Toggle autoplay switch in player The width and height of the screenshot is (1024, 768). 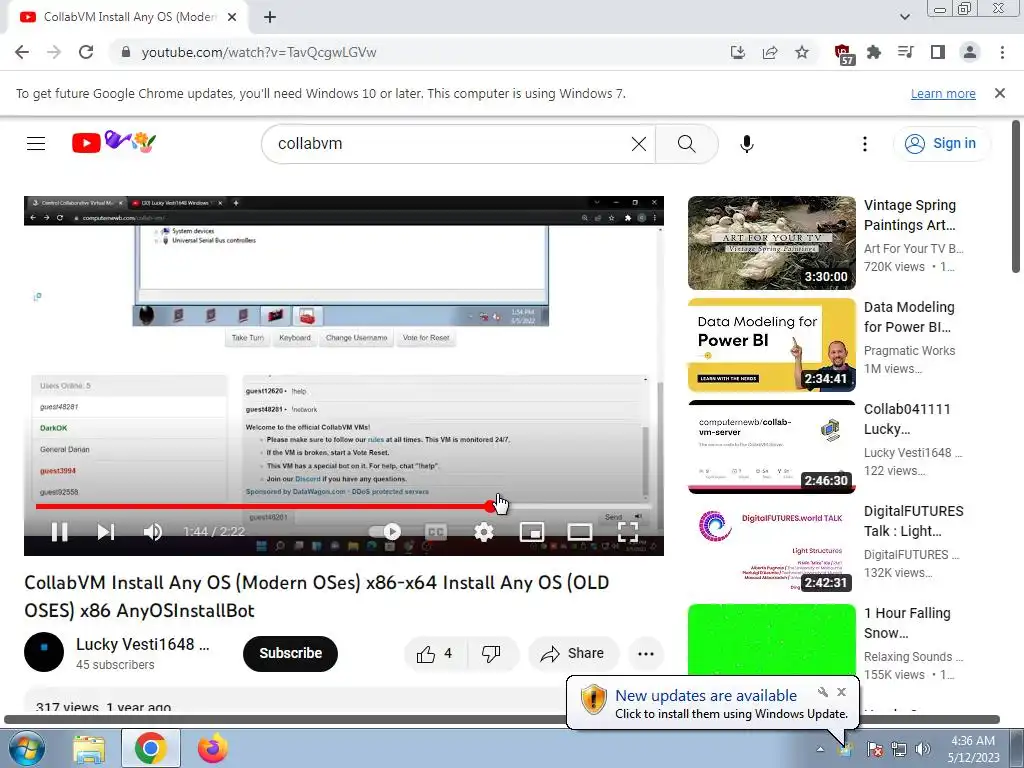[385, 532]
